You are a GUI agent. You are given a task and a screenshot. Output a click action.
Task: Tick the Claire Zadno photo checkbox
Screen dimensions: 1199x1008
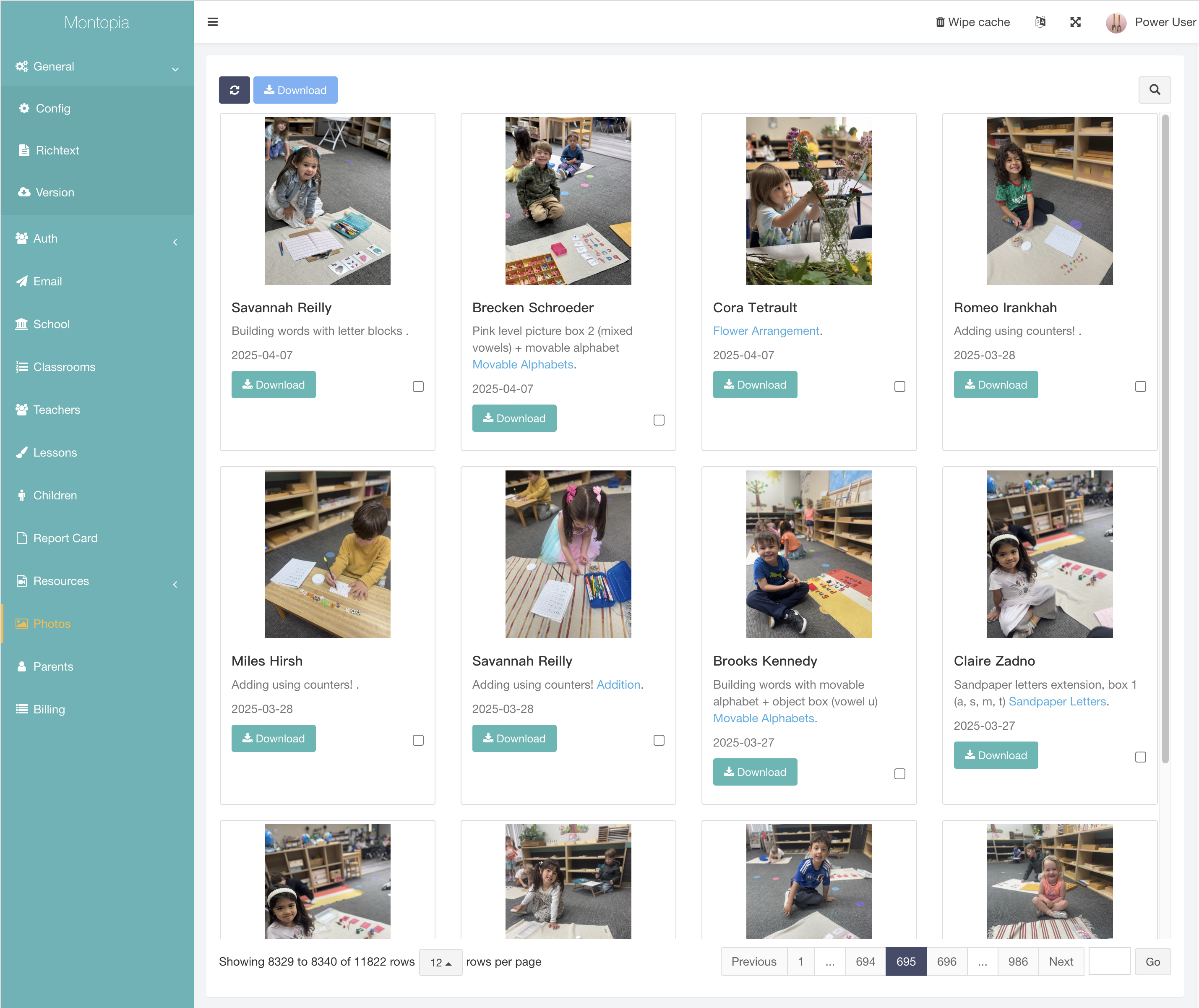pyautogui.click(x=1140, y=757)
